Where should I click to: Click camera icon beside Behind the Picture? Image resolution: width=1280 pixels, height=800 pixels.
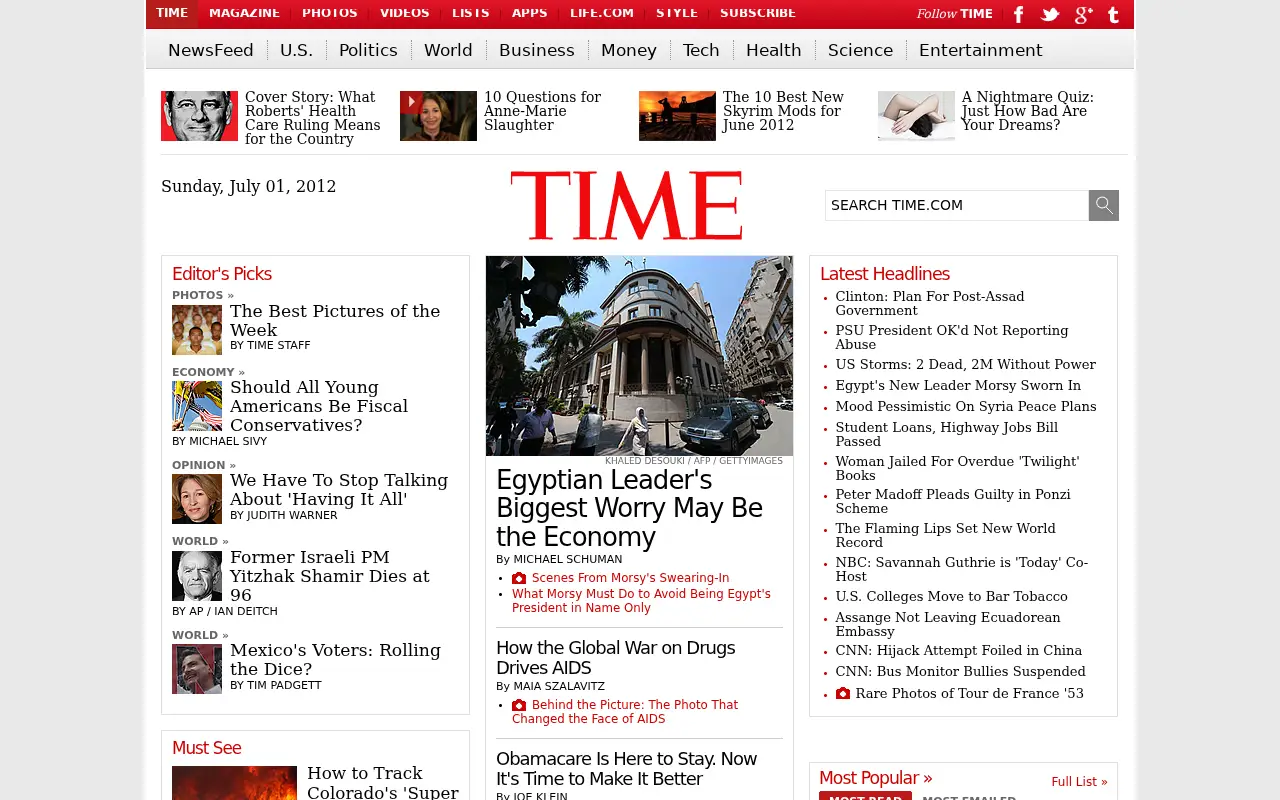(519, 705)
